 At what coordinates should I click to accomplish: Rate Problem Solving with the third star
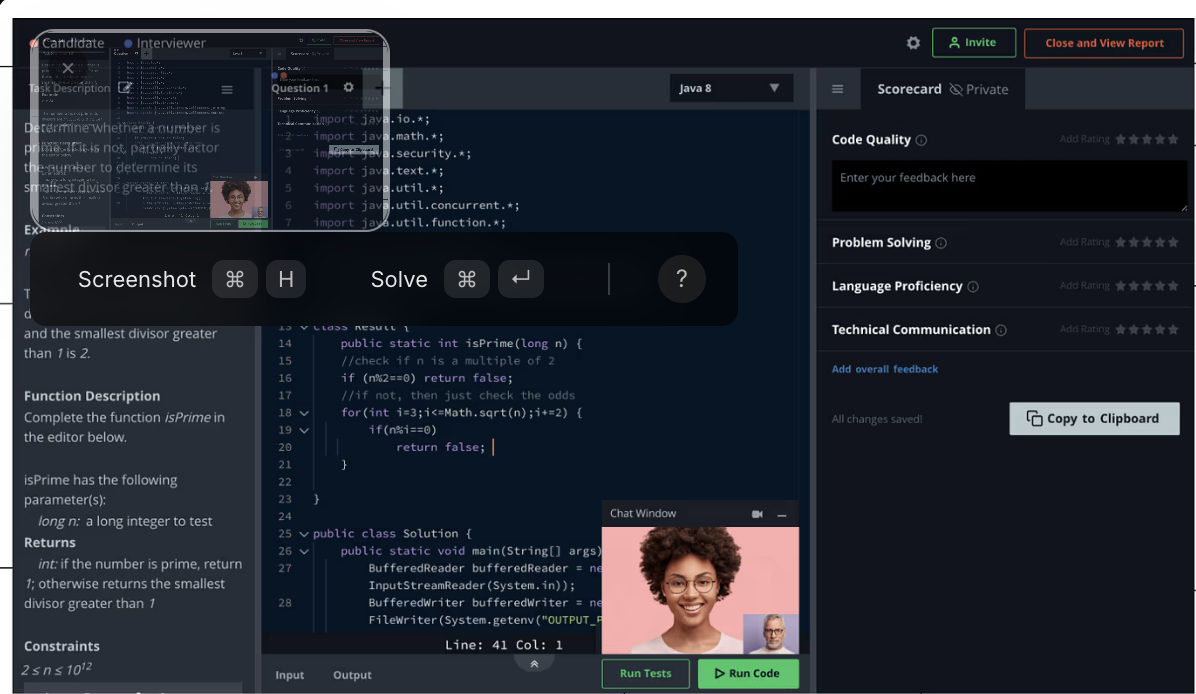pyautogui.click(x=1146, y=243)
